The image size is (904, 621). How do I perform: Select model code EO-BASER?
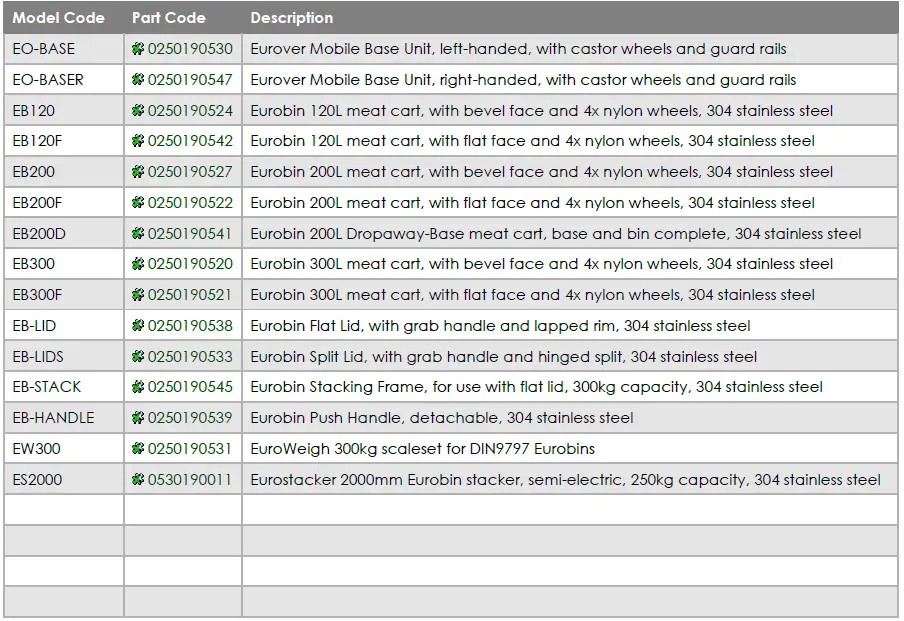48,80
